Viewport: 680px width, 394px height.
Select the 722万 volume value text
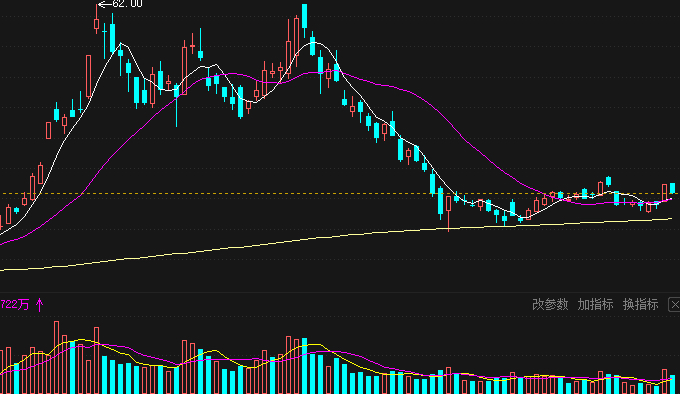point(14,305)
